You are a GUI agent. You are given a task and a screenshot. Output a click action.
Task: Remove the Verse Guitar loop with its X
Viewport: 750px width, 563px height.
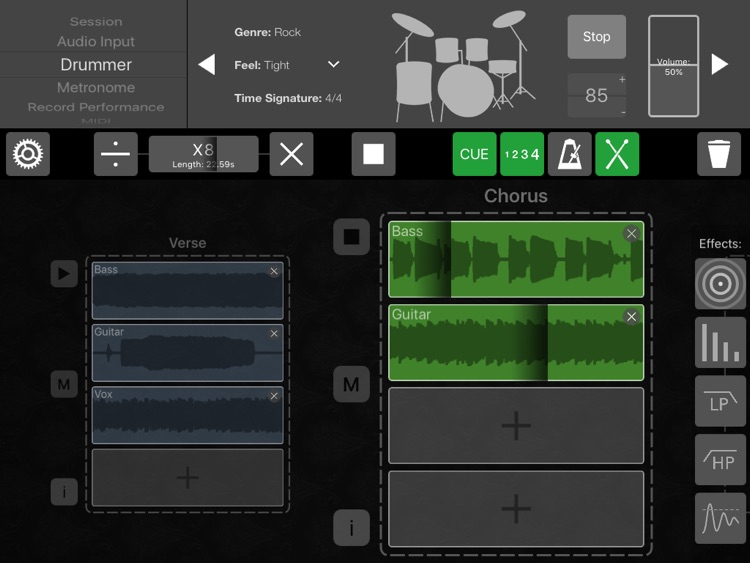[x=274, y=333]
